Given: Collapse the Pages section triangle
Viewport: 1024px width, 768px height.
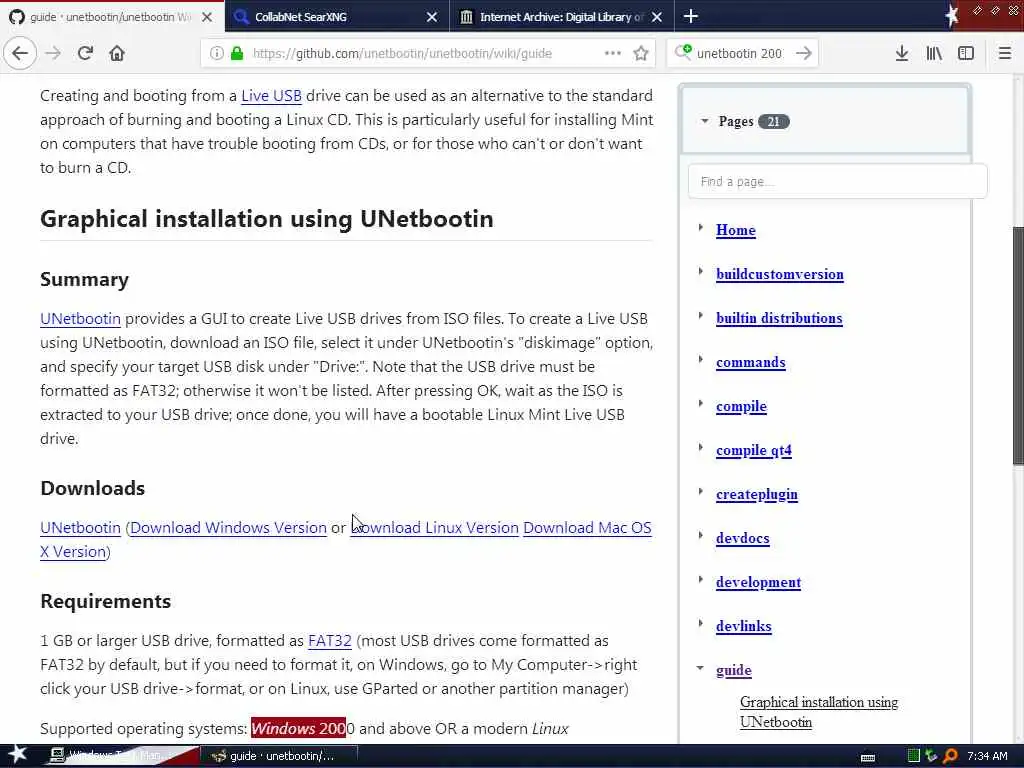Looking at the screenshot, I should tap(705, 121).
